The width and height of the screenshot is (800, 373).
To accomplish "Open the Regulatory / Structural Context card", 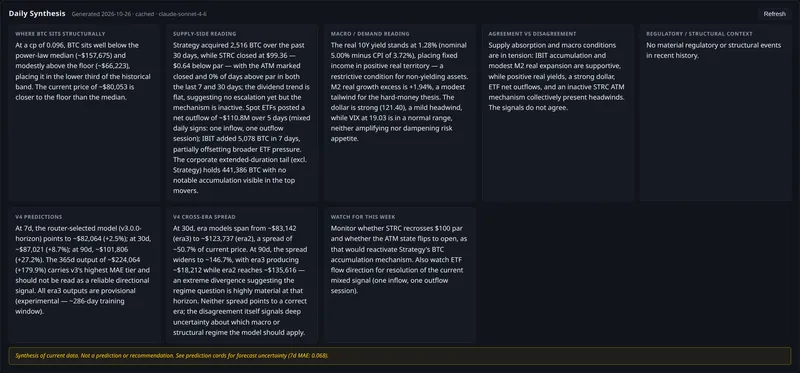I will coord(715,113).
